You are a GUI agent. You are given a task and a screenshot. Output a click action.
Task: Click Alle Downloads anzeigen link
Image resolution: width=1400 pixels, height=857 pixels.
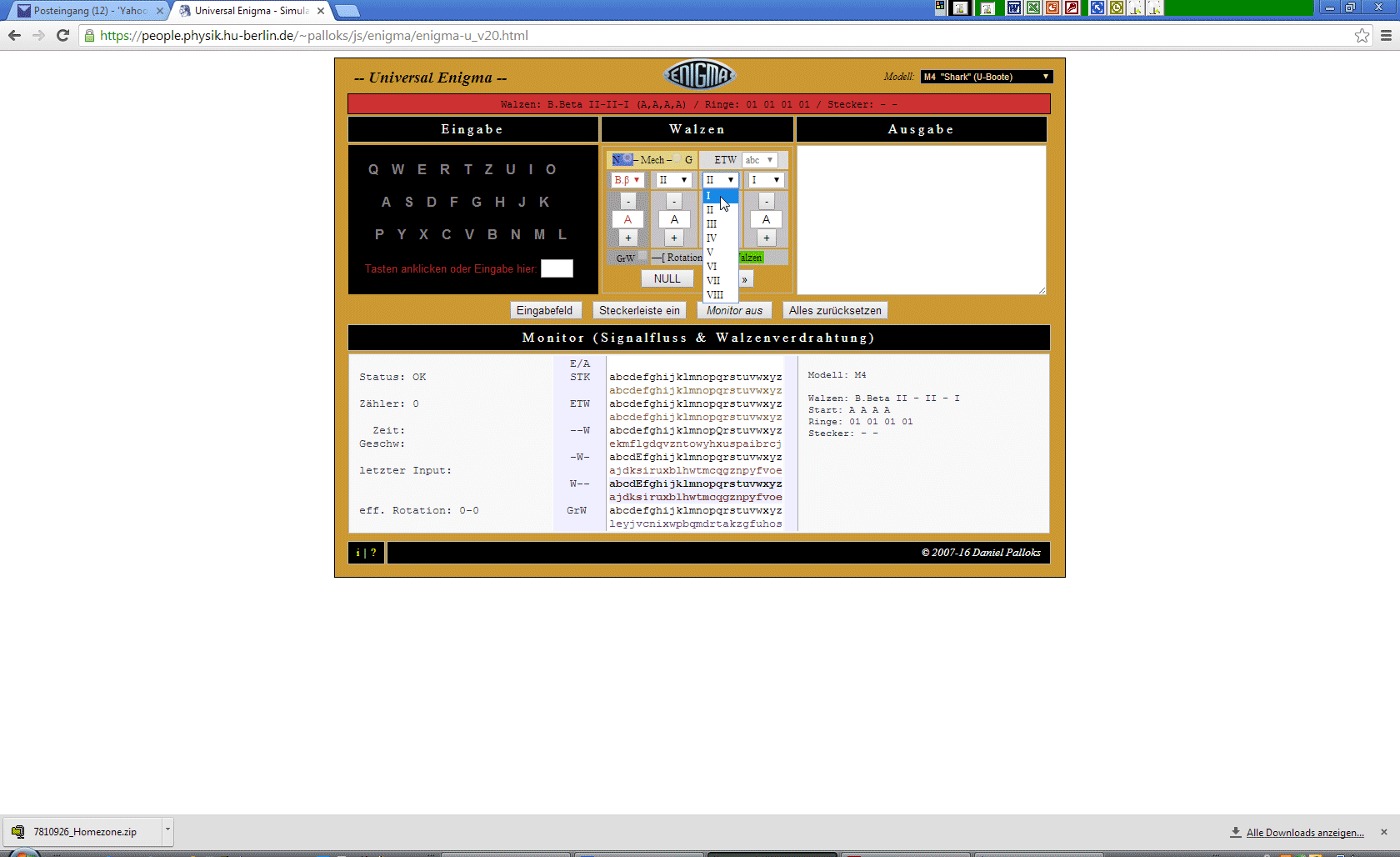(1305, 833)
